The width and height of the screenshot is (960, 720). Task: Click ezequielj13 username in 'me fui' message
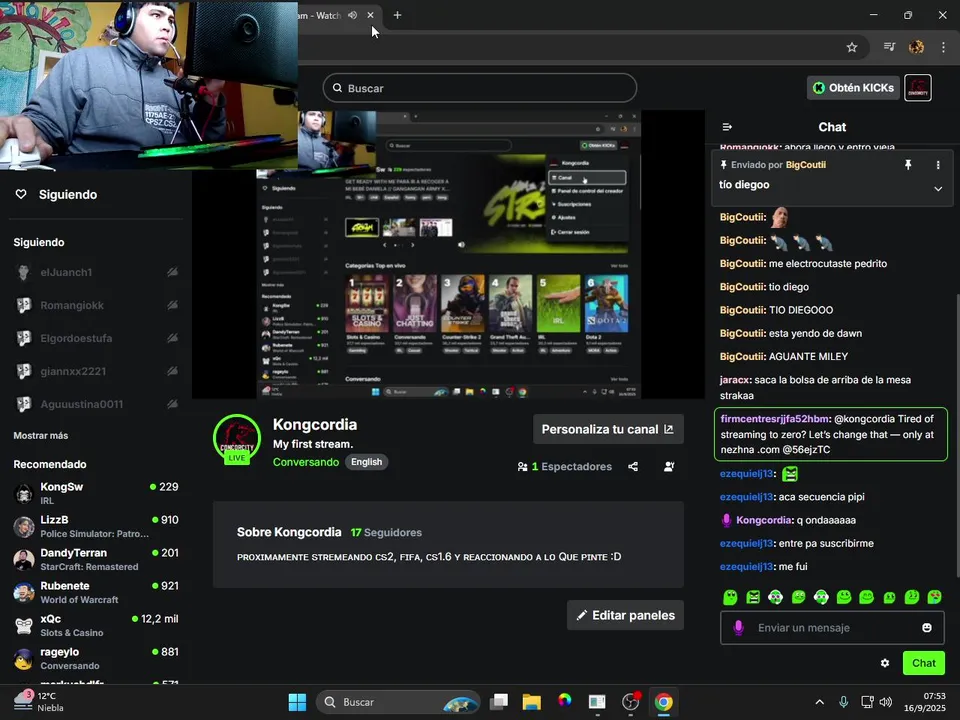tap(748, 566)
